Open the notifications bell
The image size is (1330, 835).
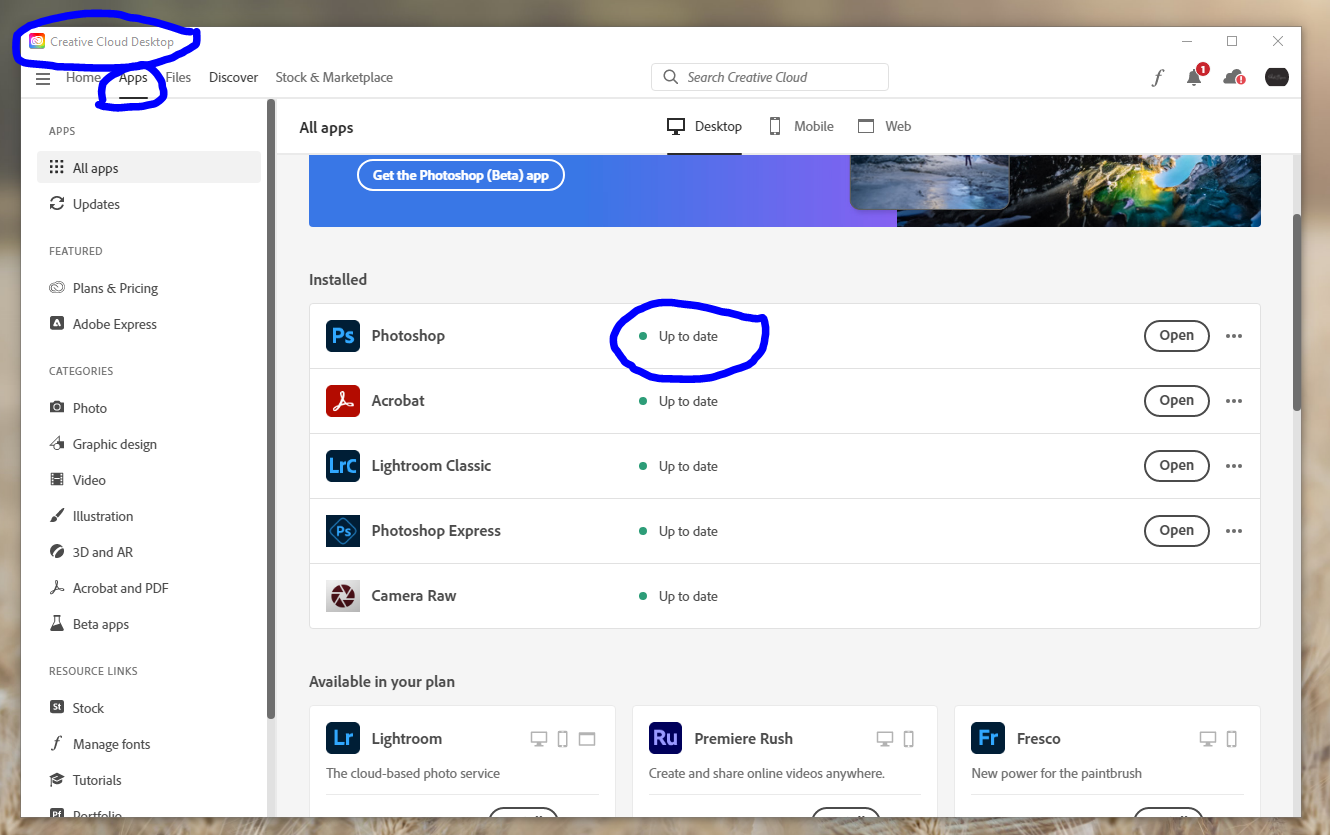[1194, 77]
